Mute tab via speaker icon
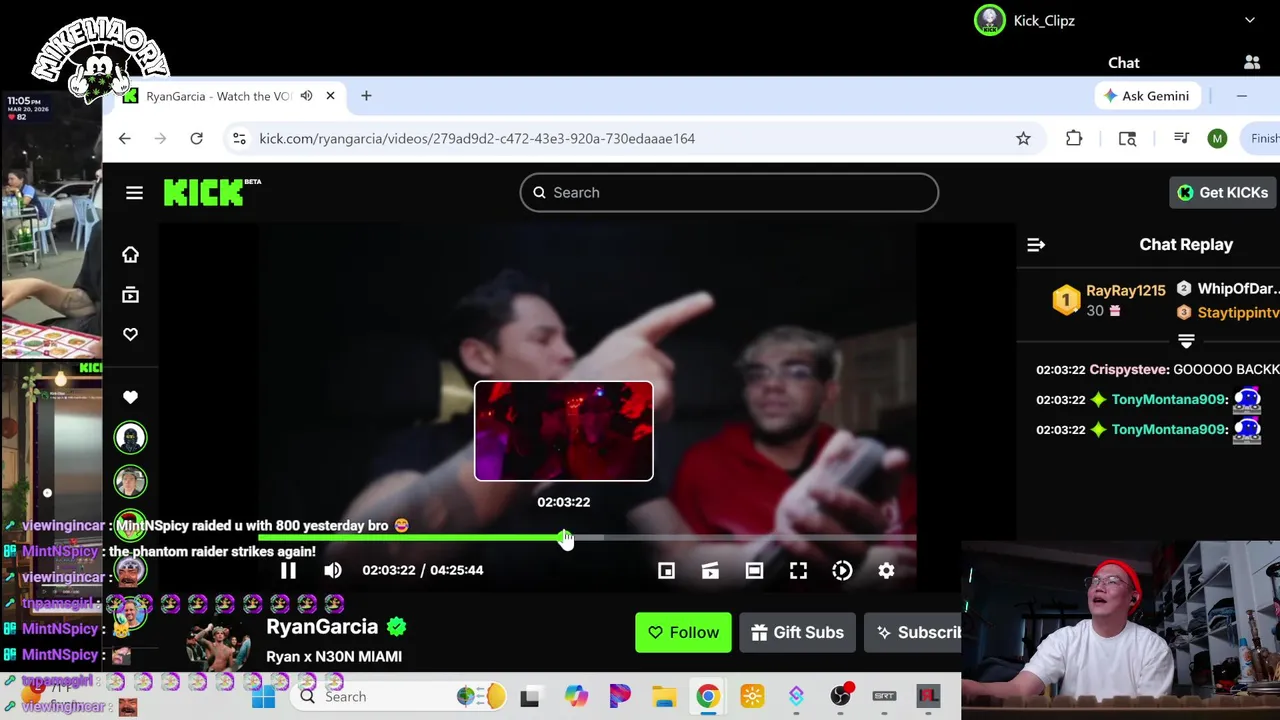Screen dimensions: 1280x720 [x=306, y=96]
